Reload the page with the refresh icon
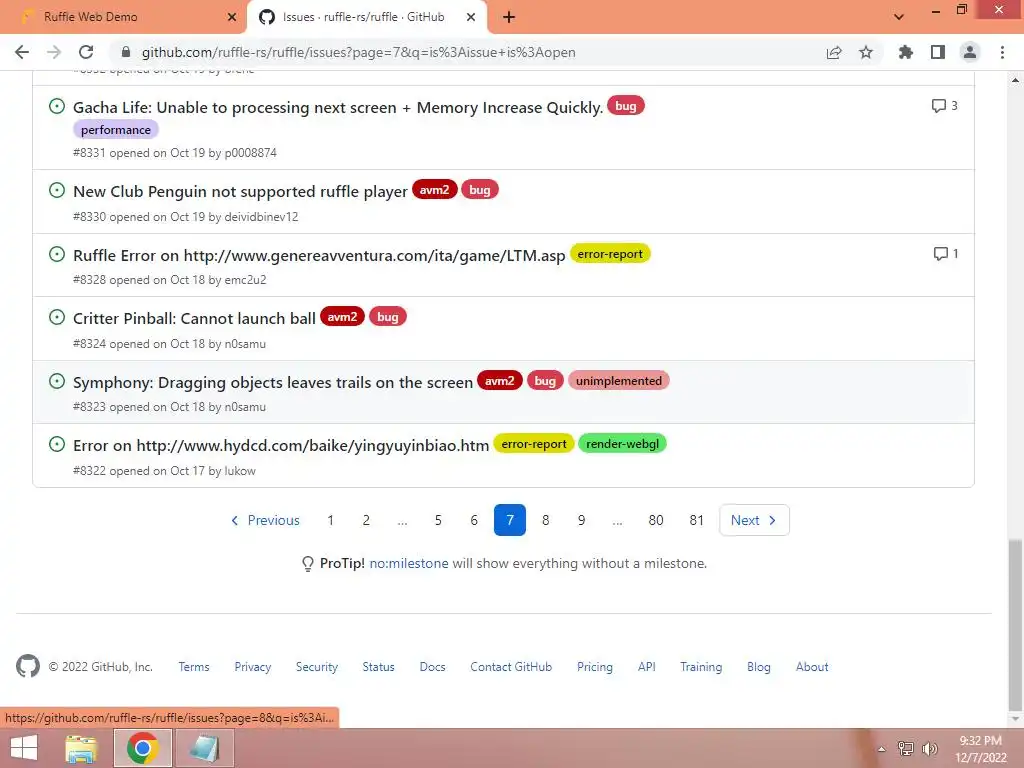1024x768 pixels. 86,52
